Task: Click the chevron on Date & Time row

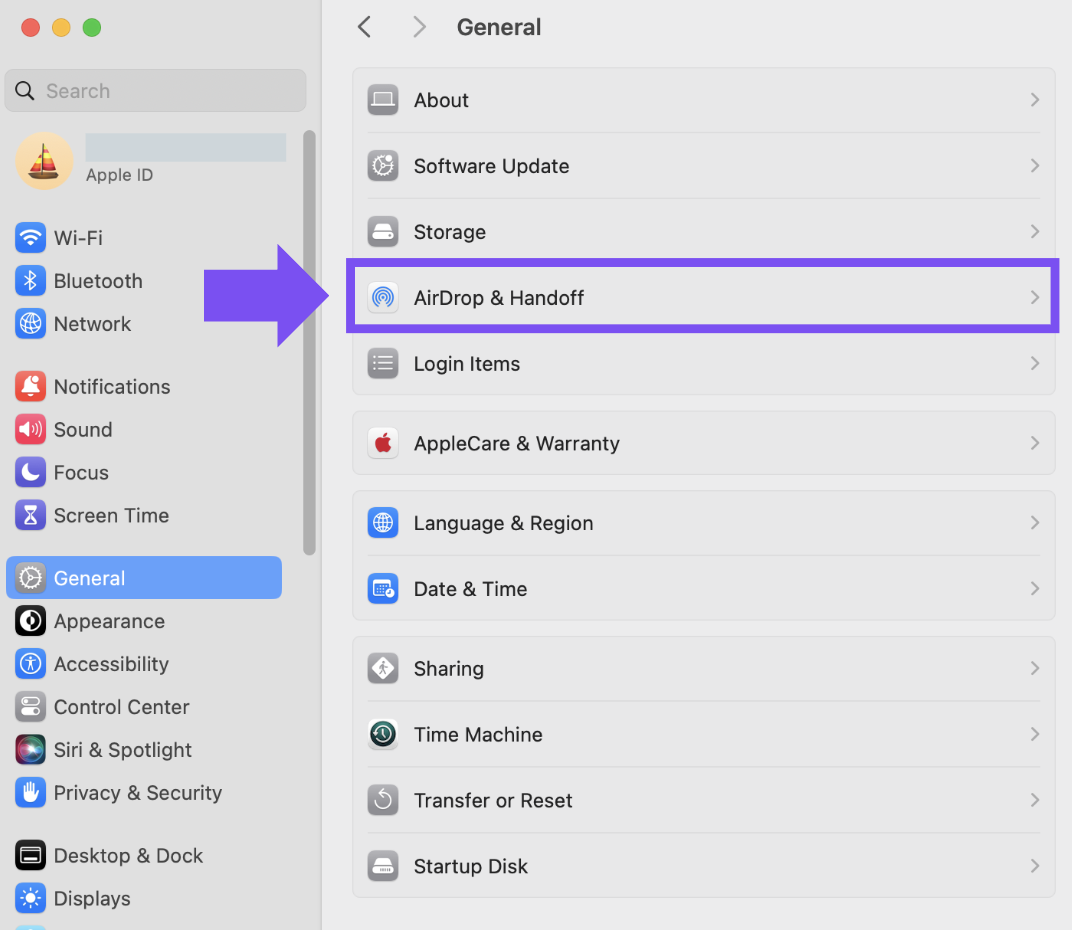Action: 1034,589
